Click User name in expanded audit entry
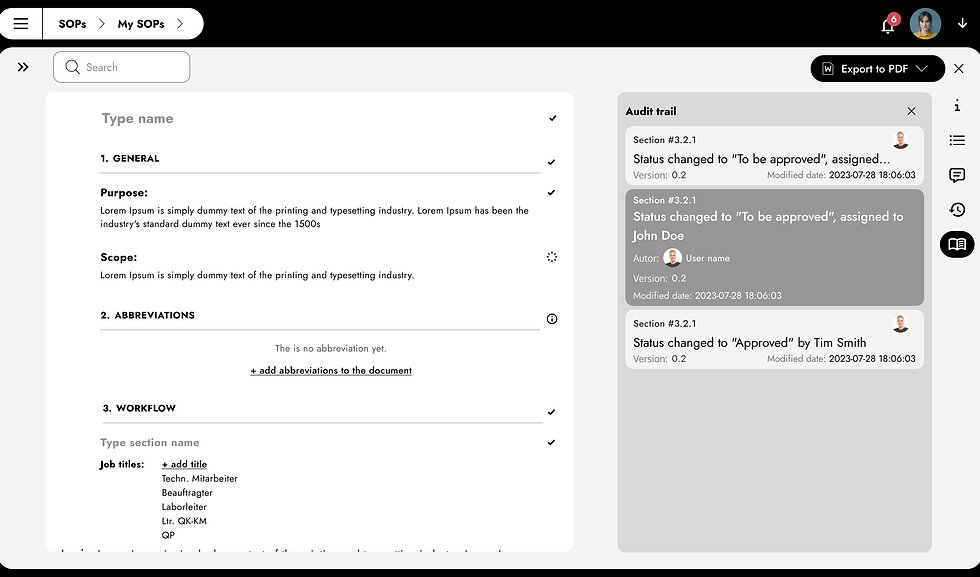This screenshot has height=577, width=980. pos(708,258)
